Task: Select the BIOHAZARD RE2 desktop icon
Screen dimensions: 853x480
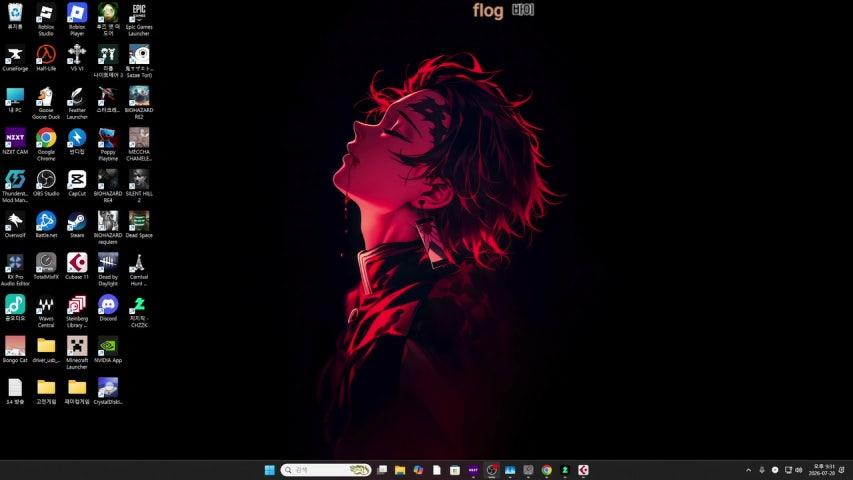Action: click(139, 103)
